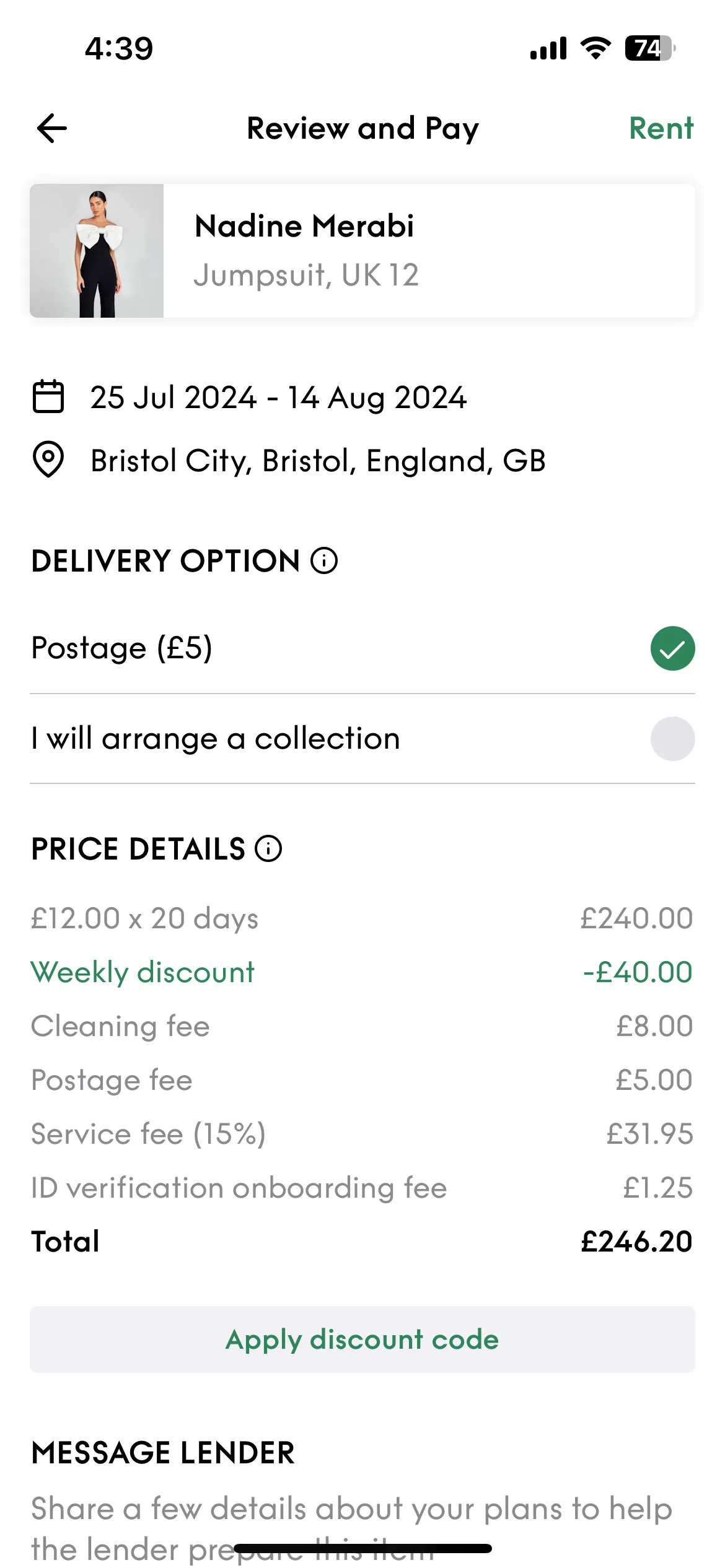Tap the Total £246.20 amount

click(636, 1242)
